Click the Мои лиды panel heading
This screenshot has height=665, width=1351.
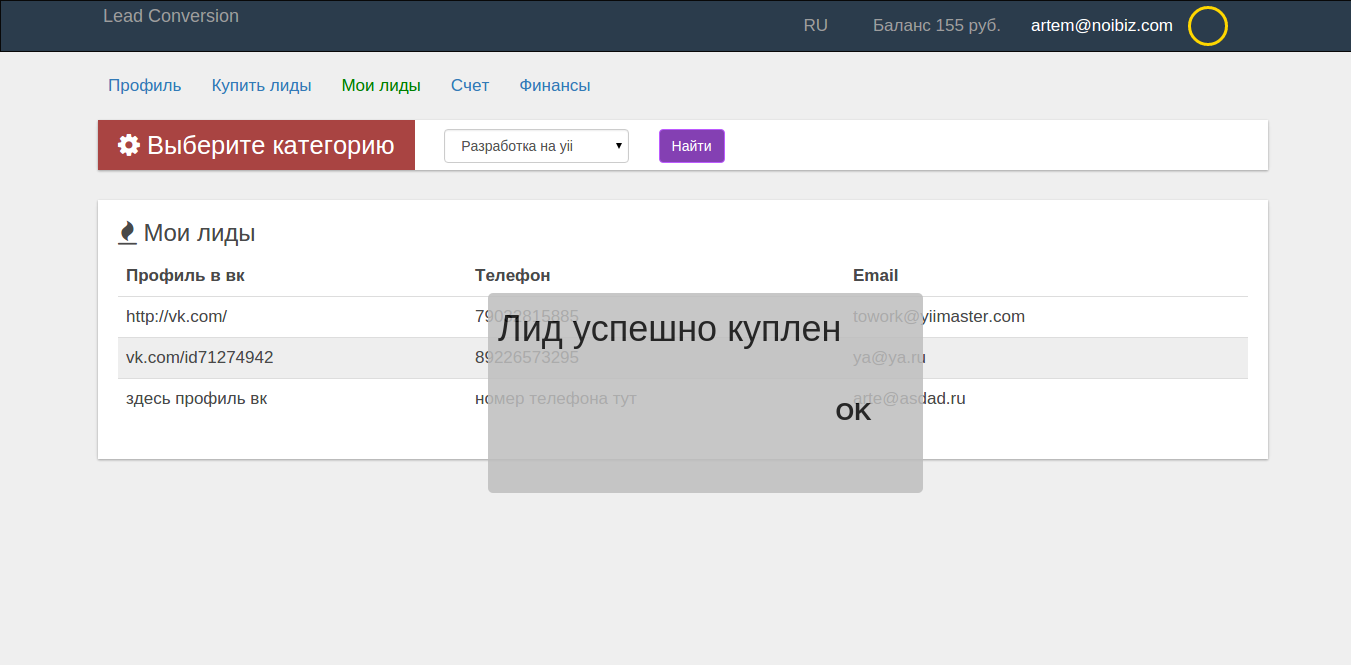(199, 233)
